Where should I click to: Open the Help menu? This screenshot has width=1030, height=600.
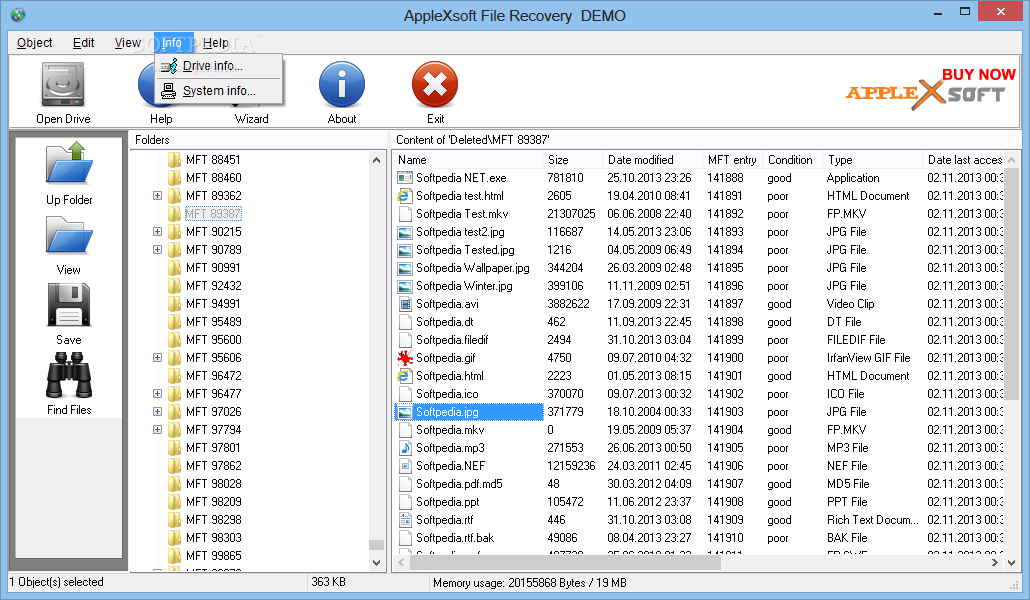[215, 43]
